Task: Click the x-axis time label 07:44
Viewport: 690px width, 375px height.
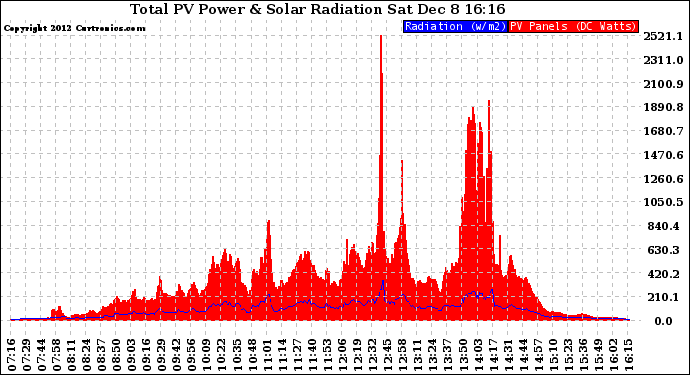Action: [42, 354]
